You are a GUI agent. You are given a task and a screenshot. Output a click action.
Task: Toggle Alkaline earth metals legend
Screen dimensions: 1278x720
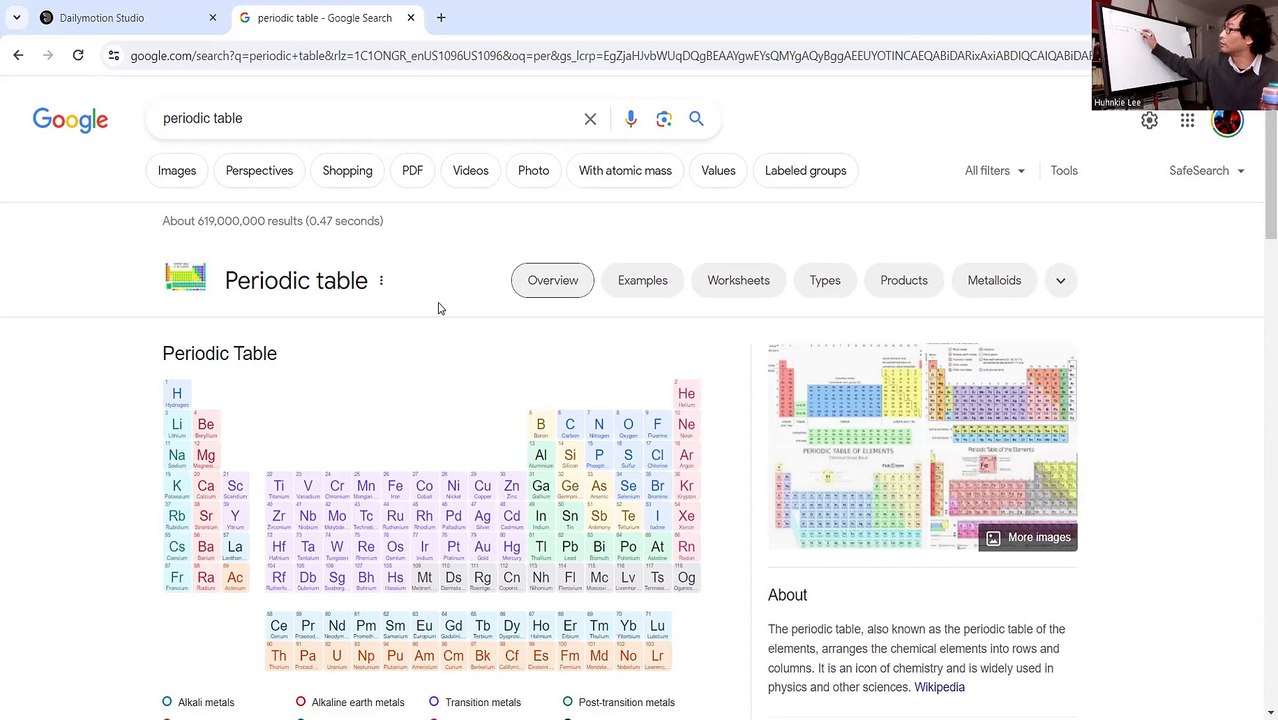[350, 702]
